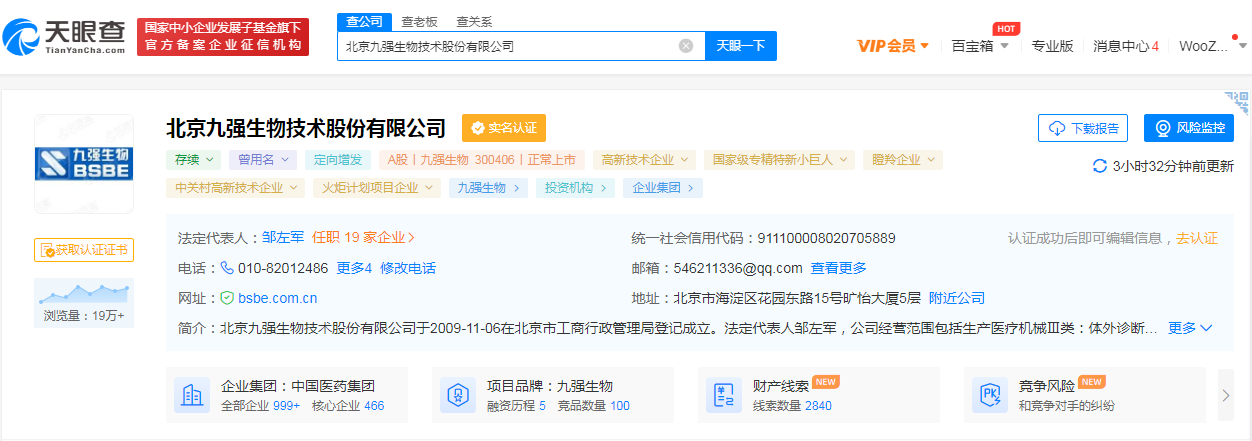Open the 投资机构 tag
The width and height of the screenshot is (1252, 441).
[575, 187]
